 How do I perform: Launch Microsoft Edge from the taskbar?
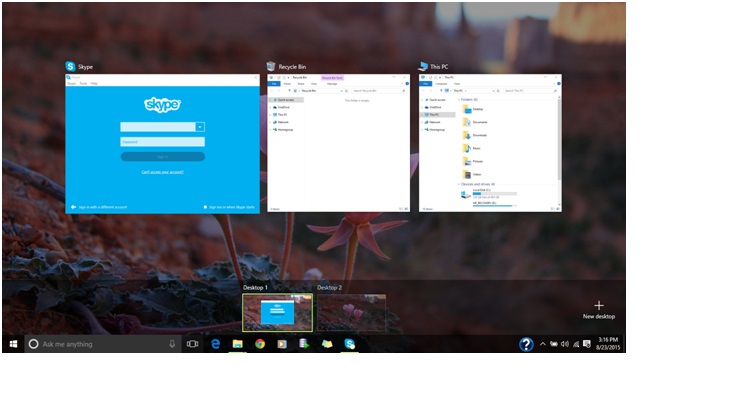pos(215,344)
